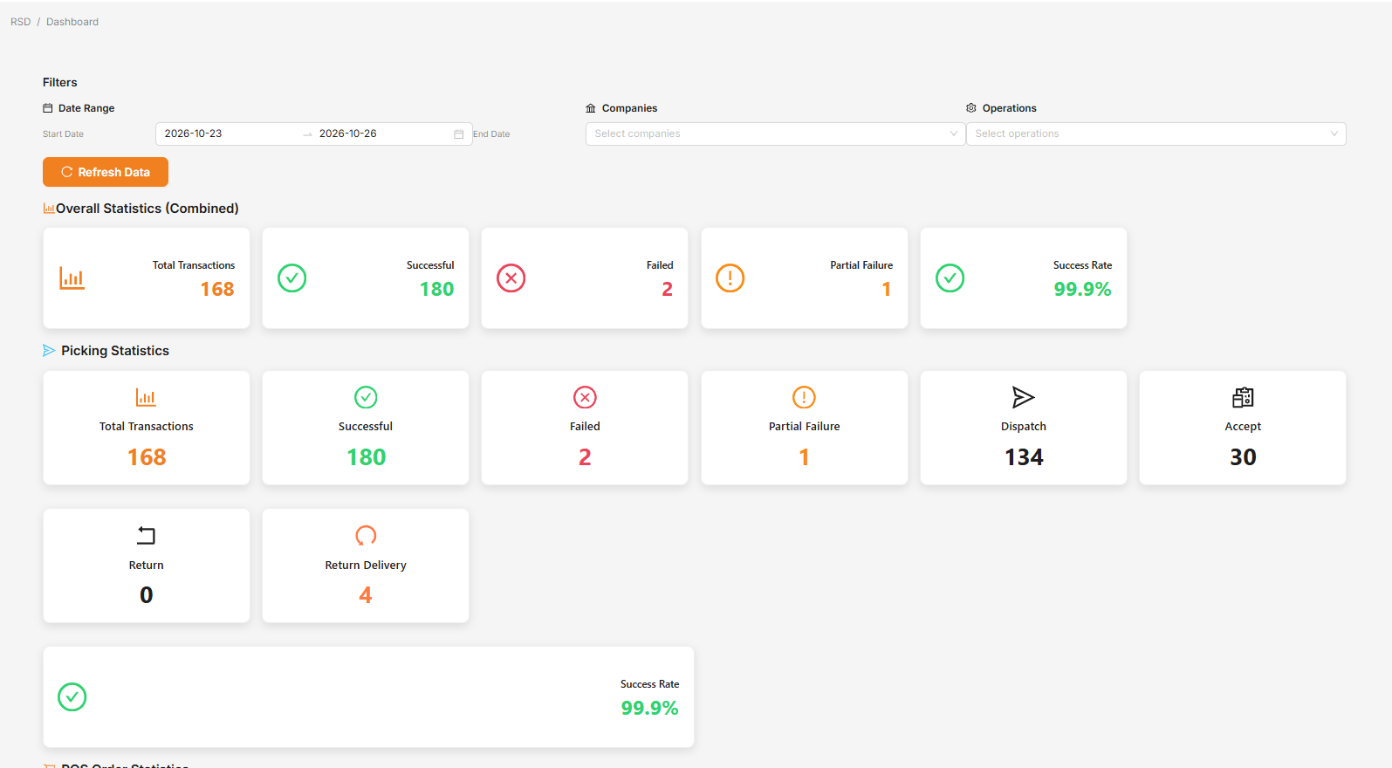Click the red X icon in Overall Failed card

point(511,278)
